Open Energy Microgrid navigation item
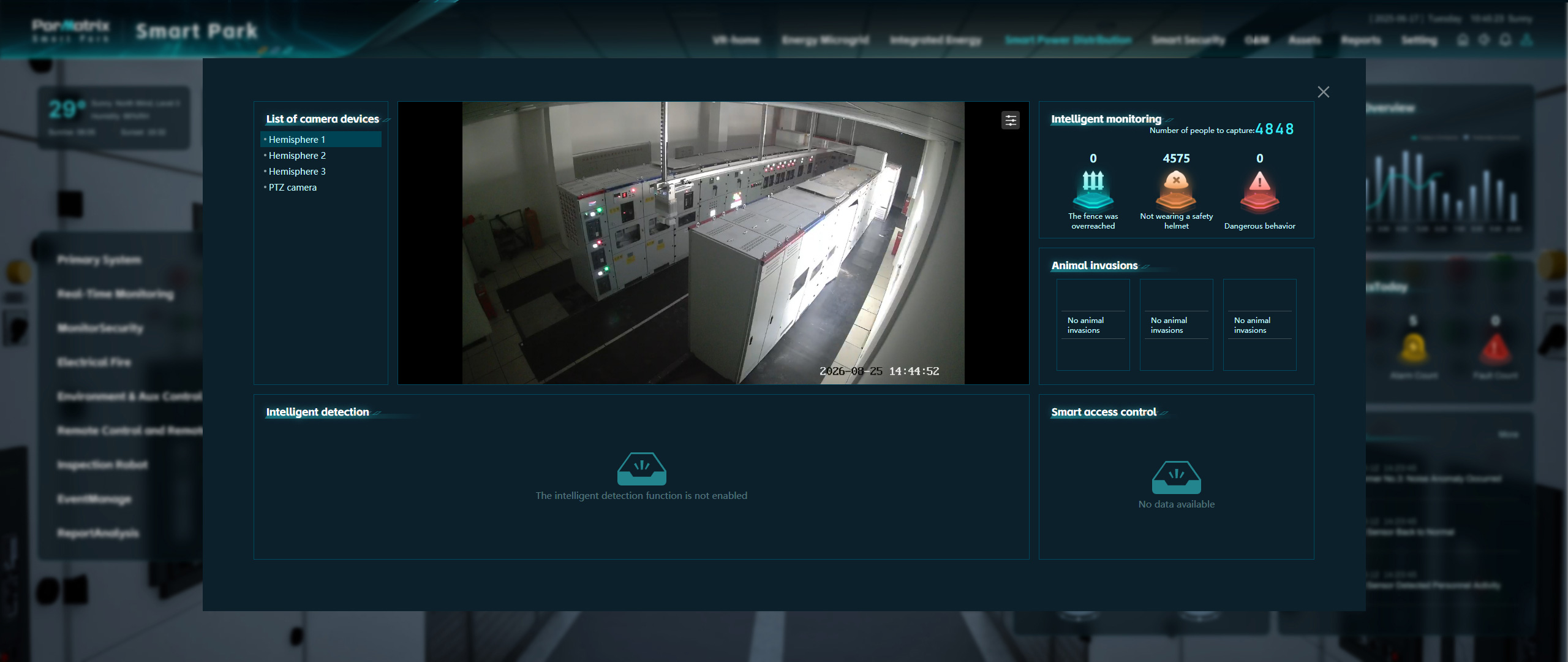1568x662 pixels. coord(825,40)
